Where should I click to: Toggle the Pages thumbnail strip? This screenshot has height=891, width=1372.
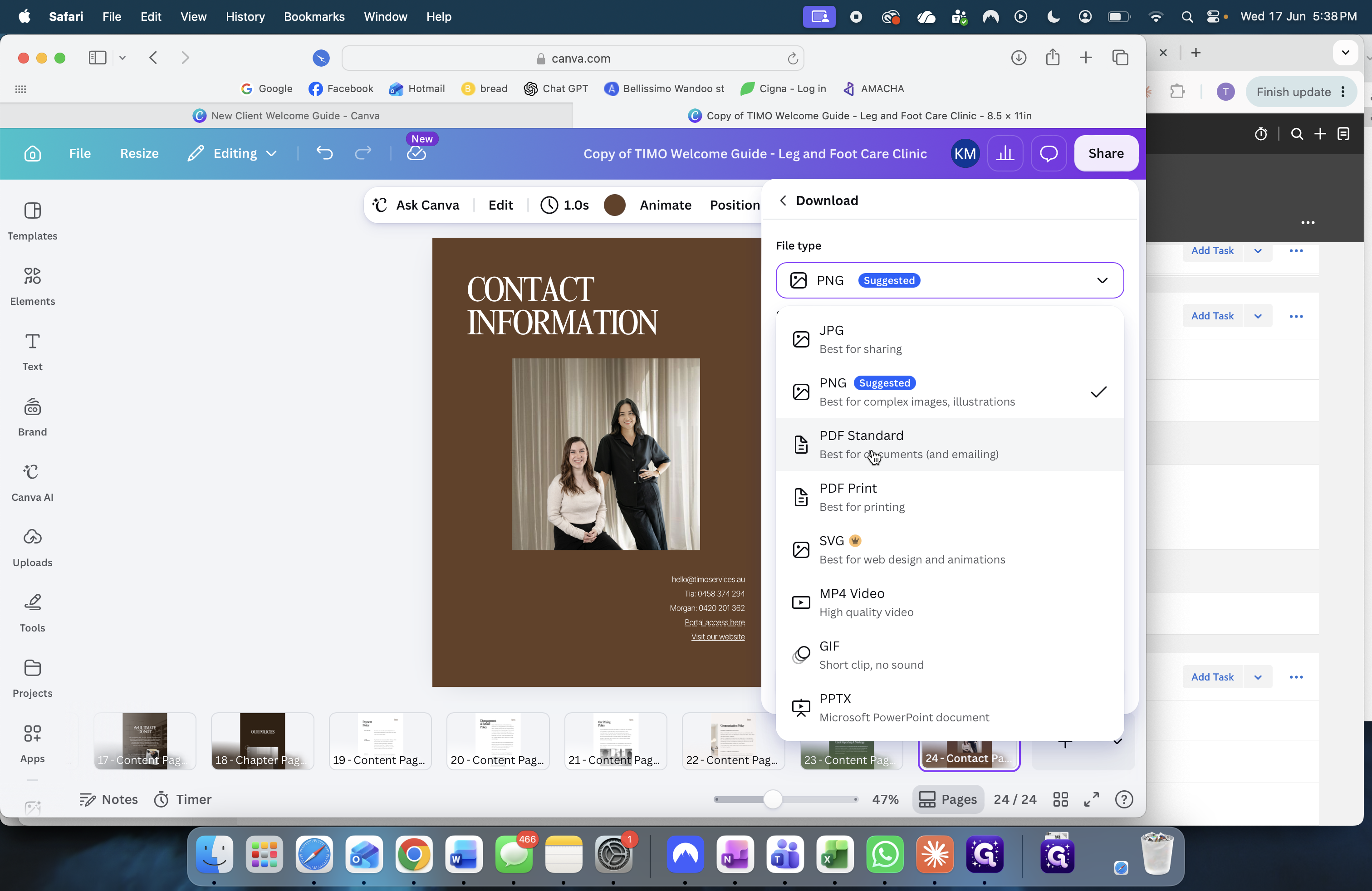pyautogui.click(x=948, y=799)
